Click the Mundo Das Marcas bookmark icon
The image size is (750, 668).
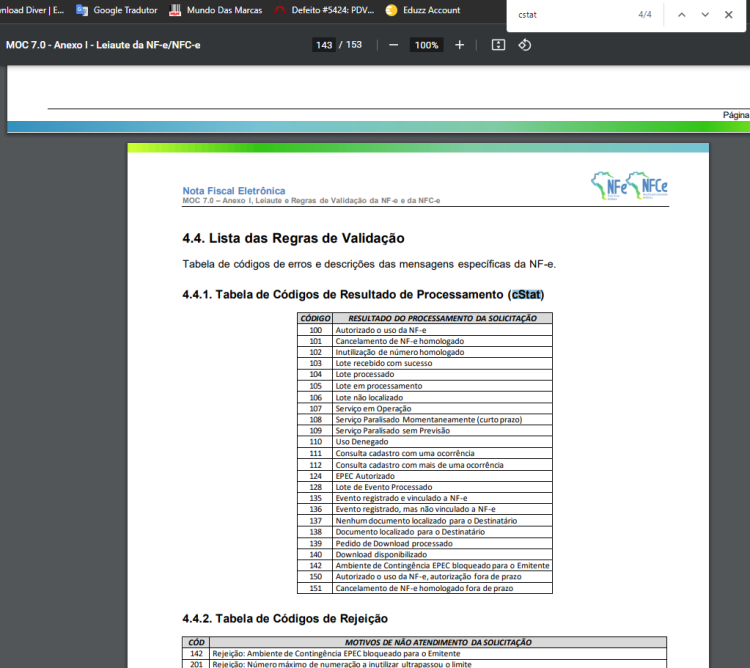pos(175,10)
